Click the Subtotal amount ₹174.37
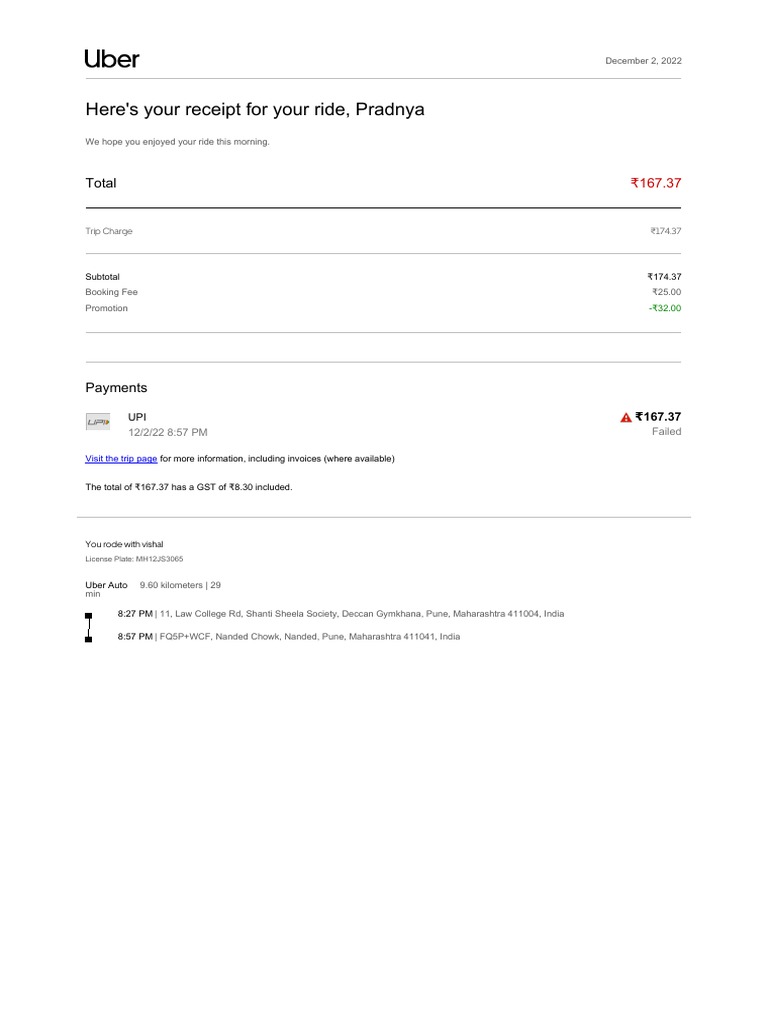This screenshot has width=768, height=1024. tap(664, 277)
